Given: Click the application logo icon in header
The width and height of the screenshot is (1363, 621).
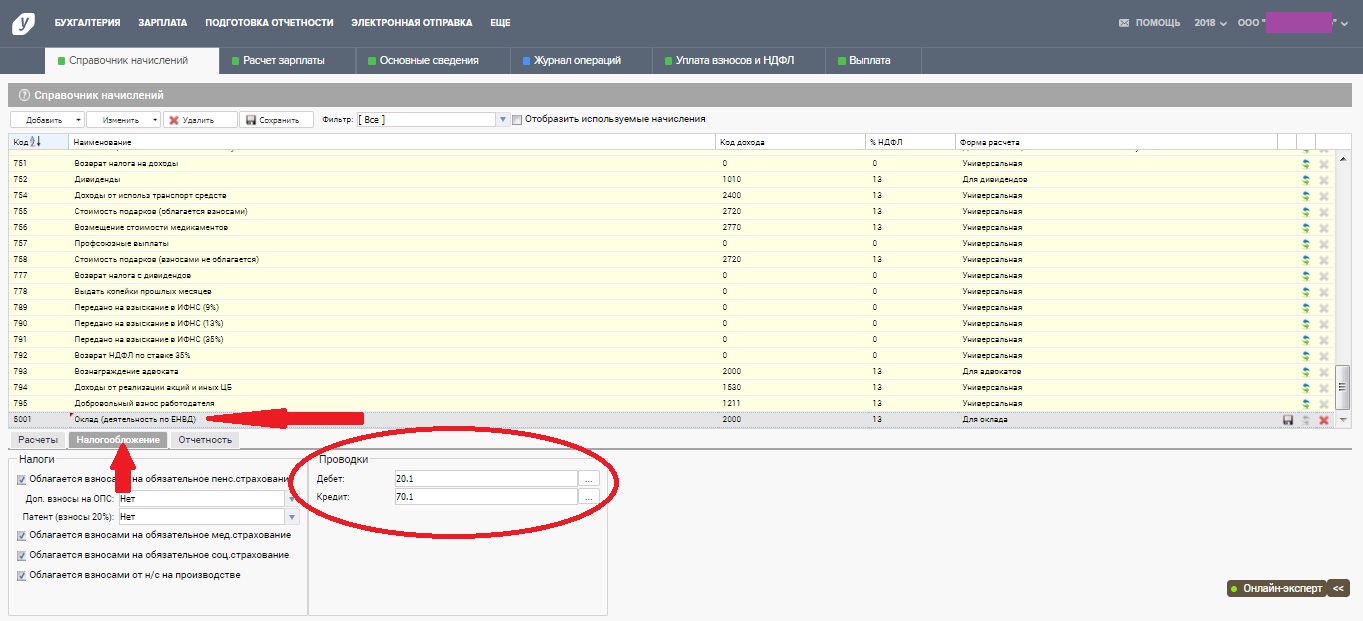Looking at the screenshot, I should (22, 23).
